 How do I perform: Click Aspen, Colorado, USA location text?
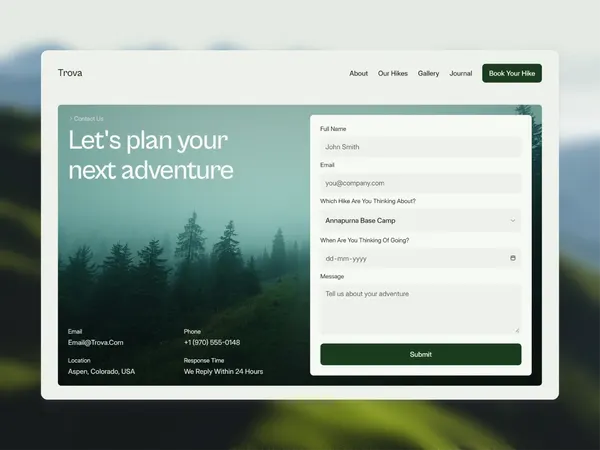101,372
